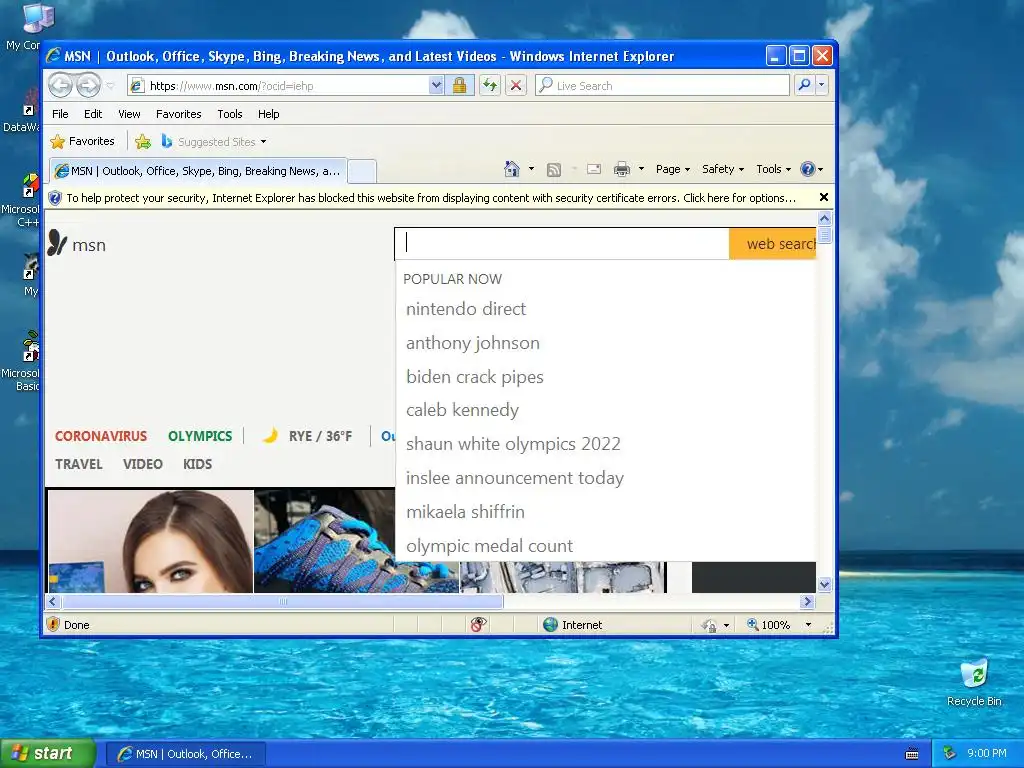Click the security information bar message
The width and height of the screenshot is (1024, 768).
[431, 198]
